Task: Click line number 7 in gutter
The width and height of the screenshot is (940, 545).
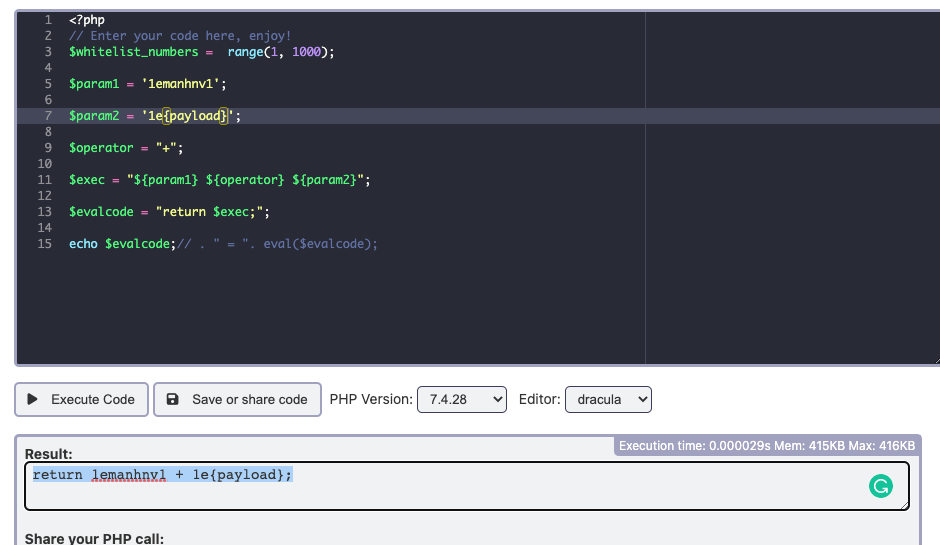Action: coord(48,116)
